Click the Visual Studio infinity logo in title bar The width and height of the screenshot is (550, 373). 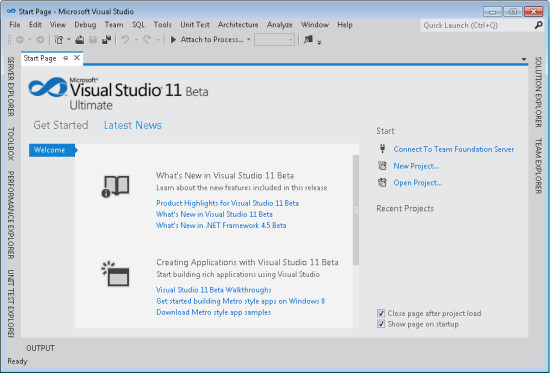(11, 11)
